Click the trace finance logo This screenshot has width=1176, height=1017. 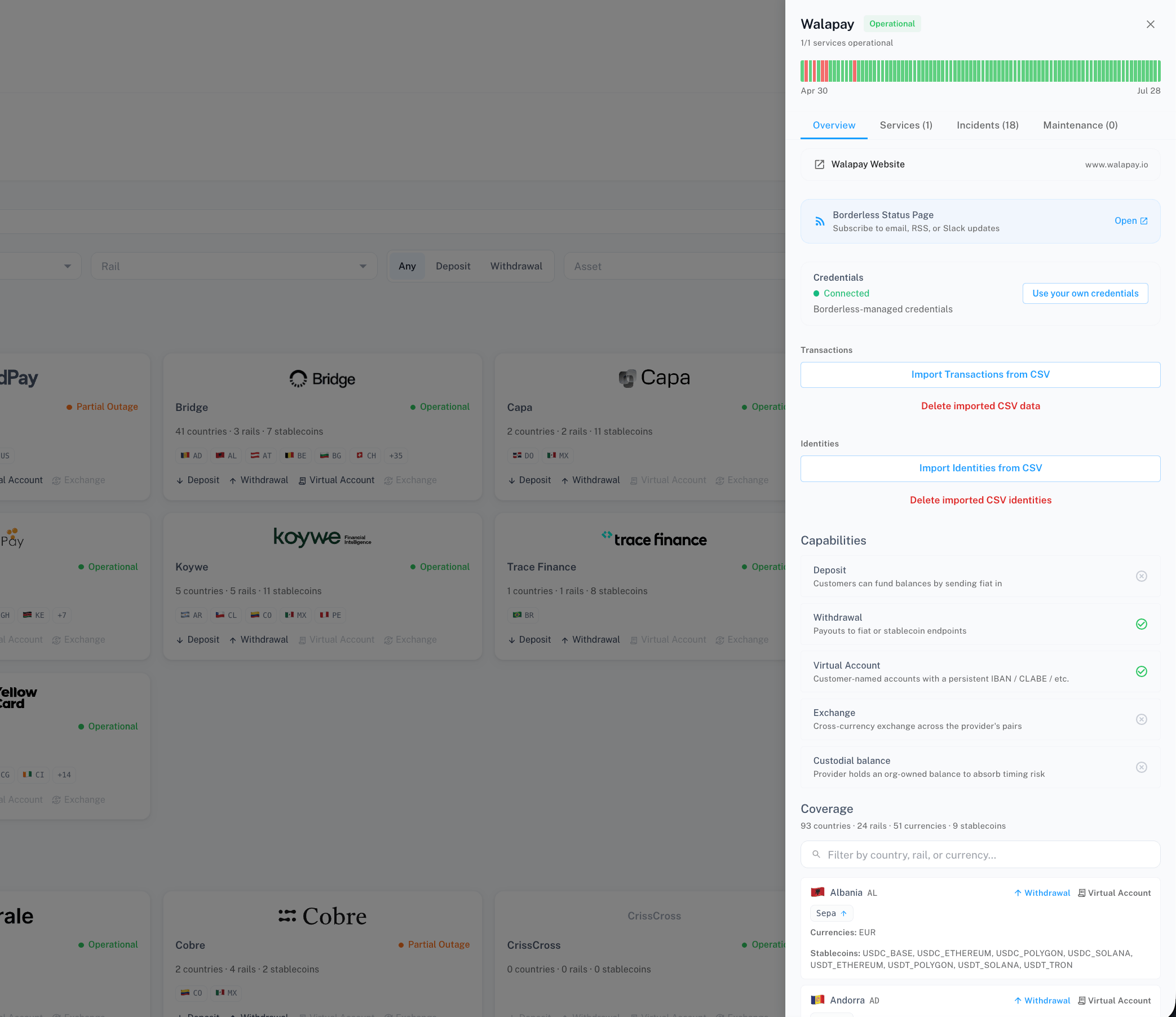point(655,538)
